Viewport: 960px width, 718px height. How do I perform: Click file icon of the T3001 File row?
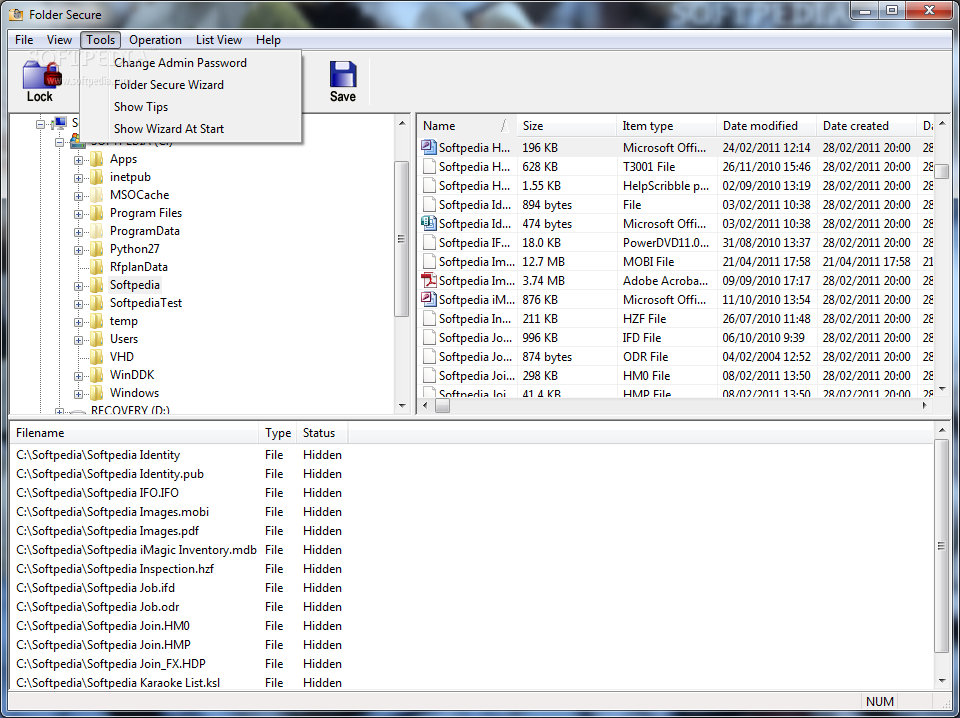[429, 166]
